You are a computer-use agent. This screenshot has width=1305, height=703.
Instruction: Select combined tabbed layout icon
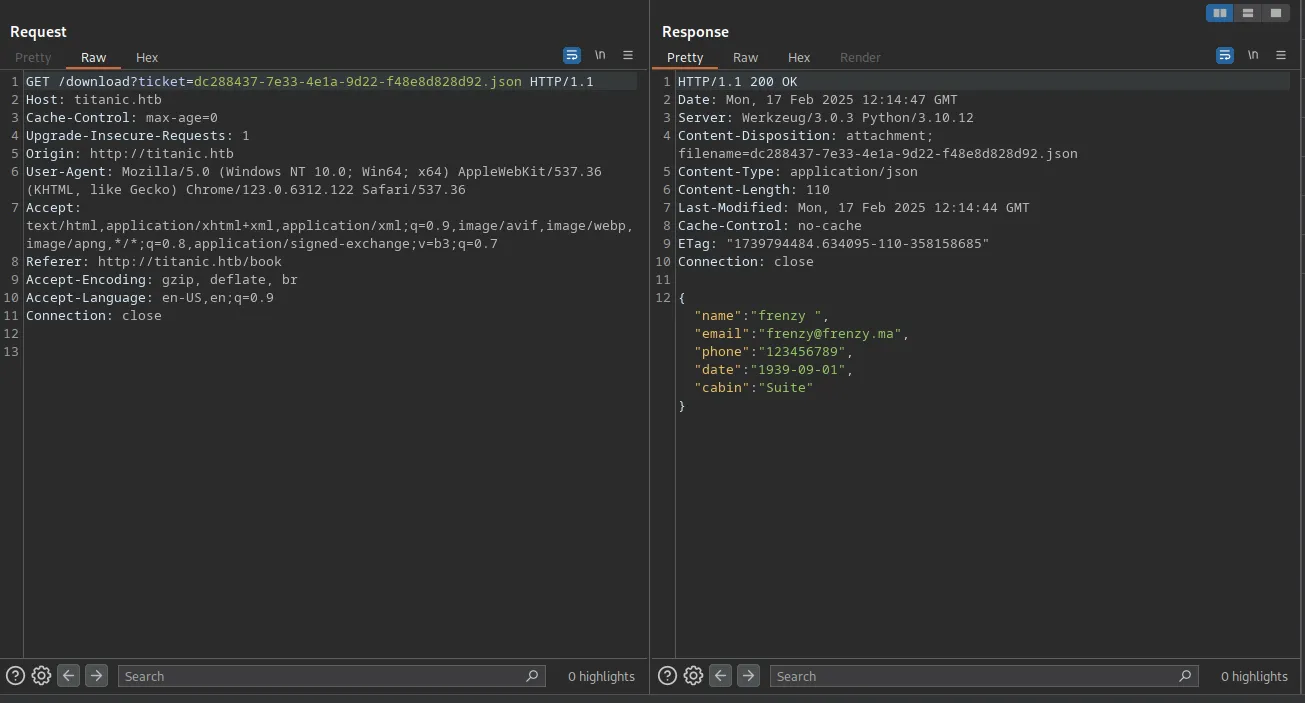click(x=1276, y=13)
